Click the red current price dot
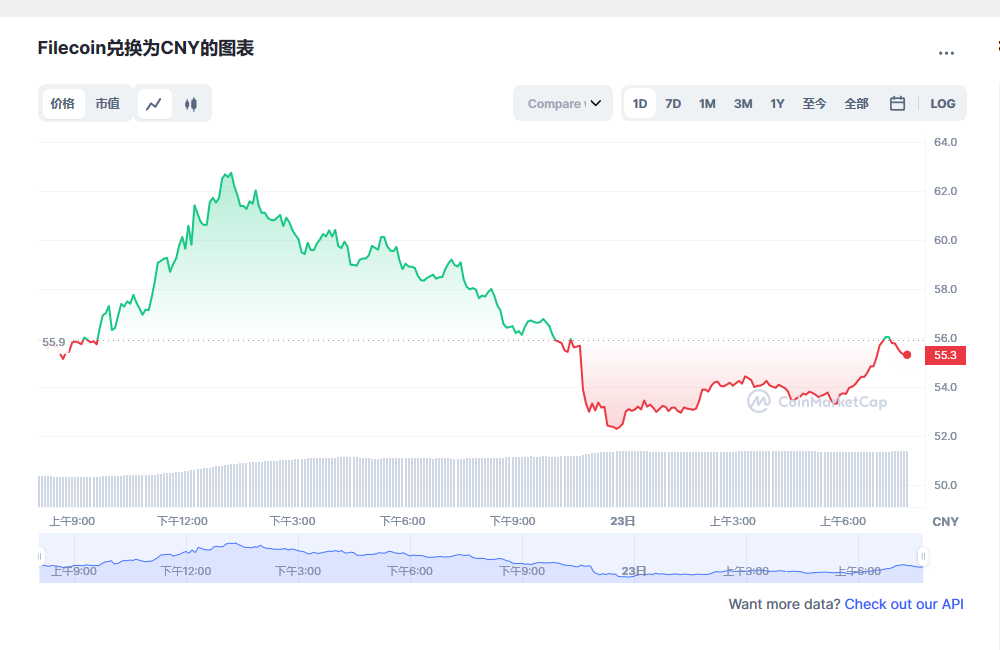Viewport: 1000px width, 650px height. tap(907, 355)
